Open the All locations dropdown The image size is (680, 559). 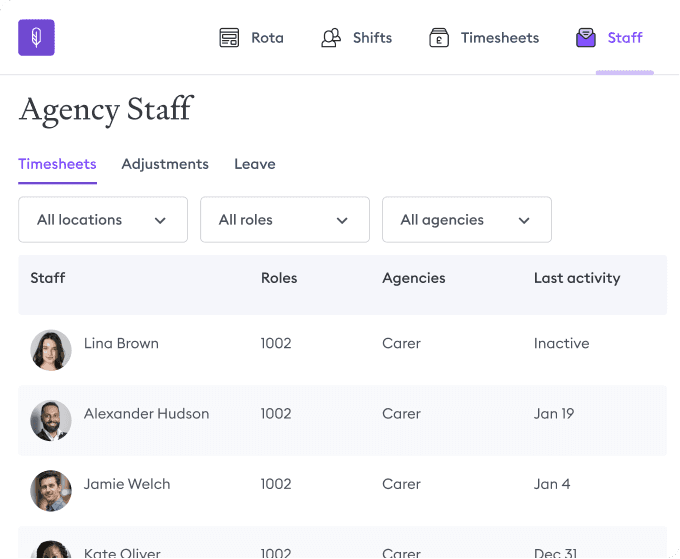tap(103, 219)
